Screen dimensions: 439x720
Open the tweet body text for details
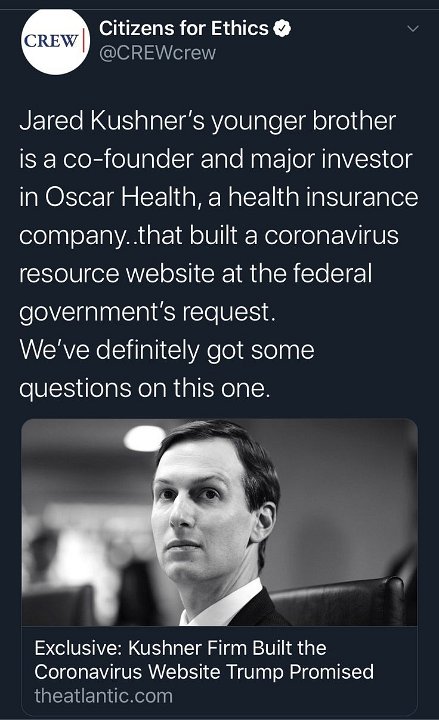point(219,254)
